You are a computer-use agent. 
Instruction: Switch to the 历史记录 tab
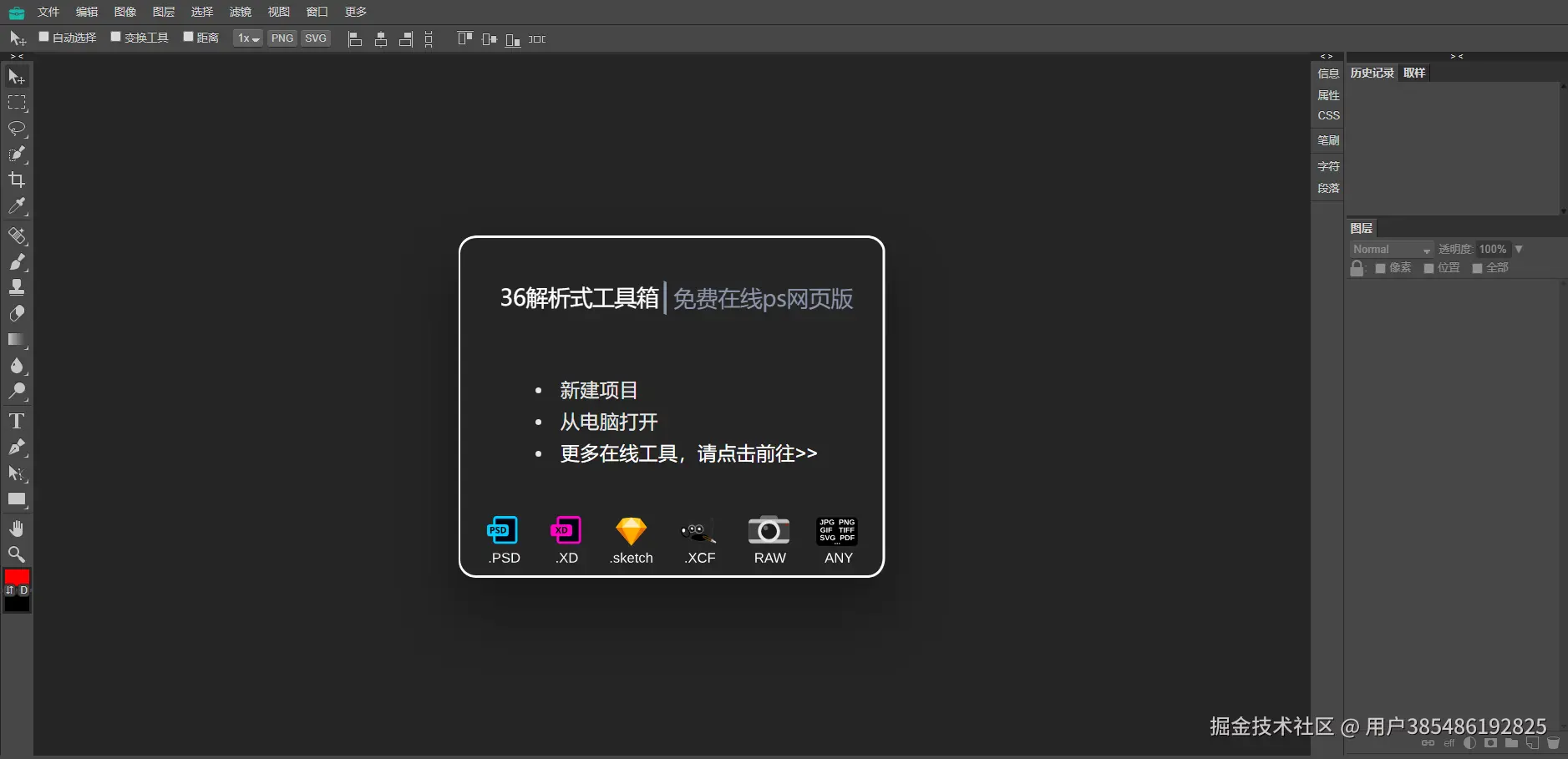[1373, 73]
